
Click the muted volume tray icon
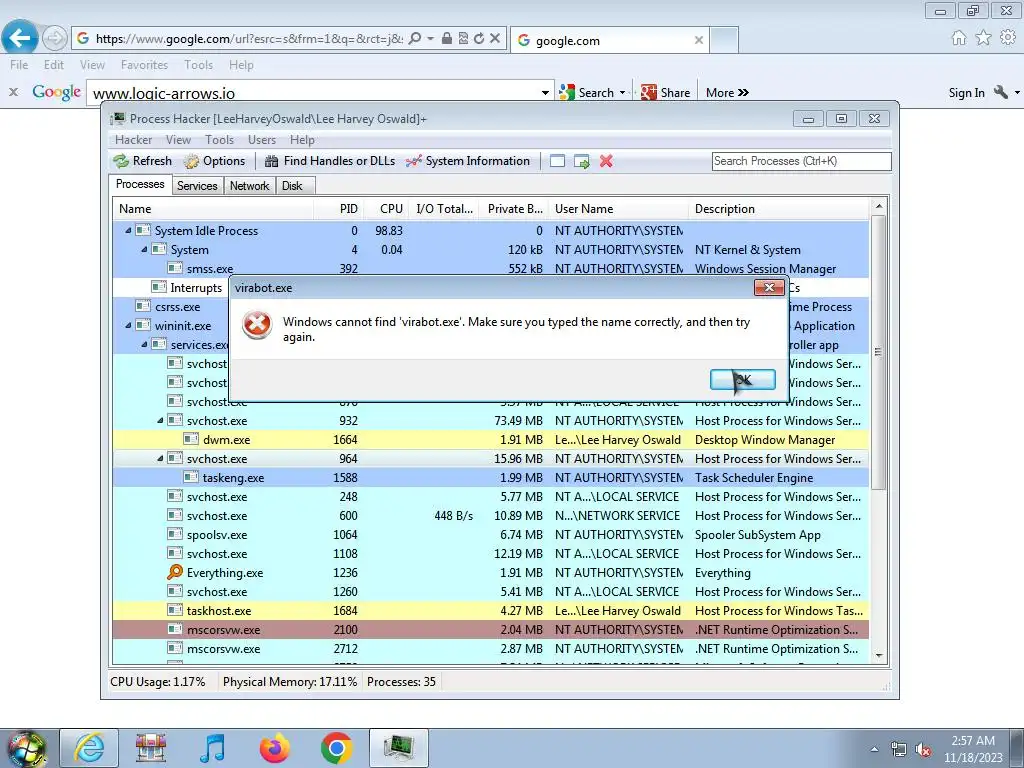click(x=923, y=750)
